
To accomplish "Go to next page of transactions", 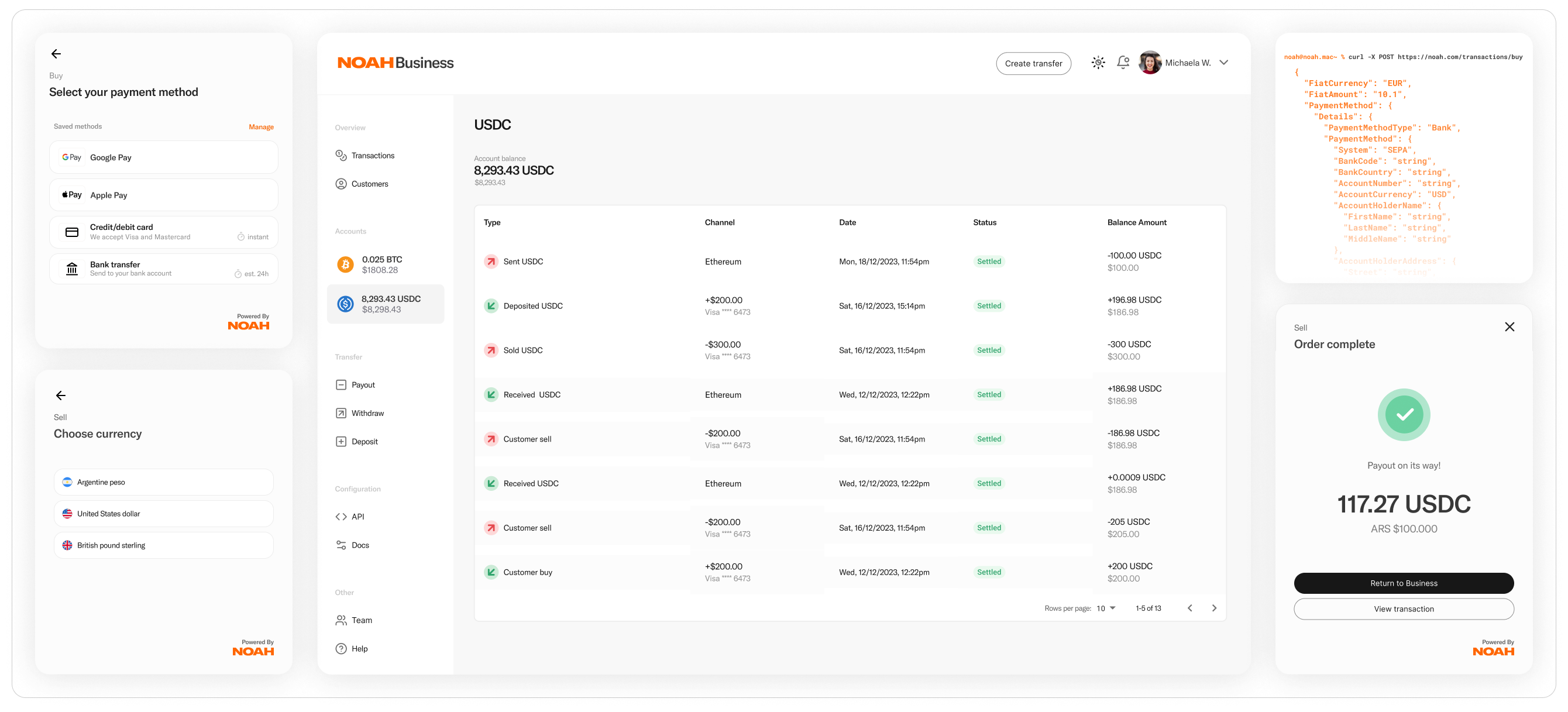I will 1214,608.
